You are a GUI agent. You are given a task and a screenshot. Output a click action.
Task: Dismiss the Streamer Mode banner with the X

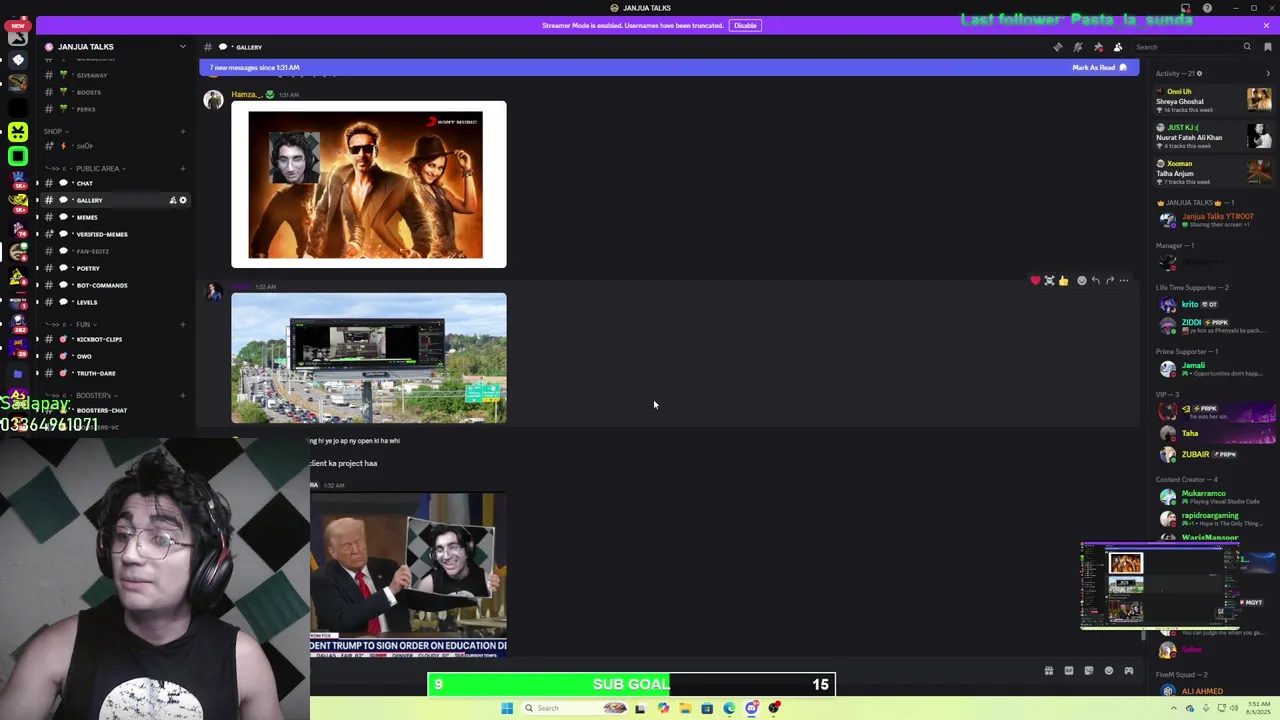click(x=1266, y=25)
